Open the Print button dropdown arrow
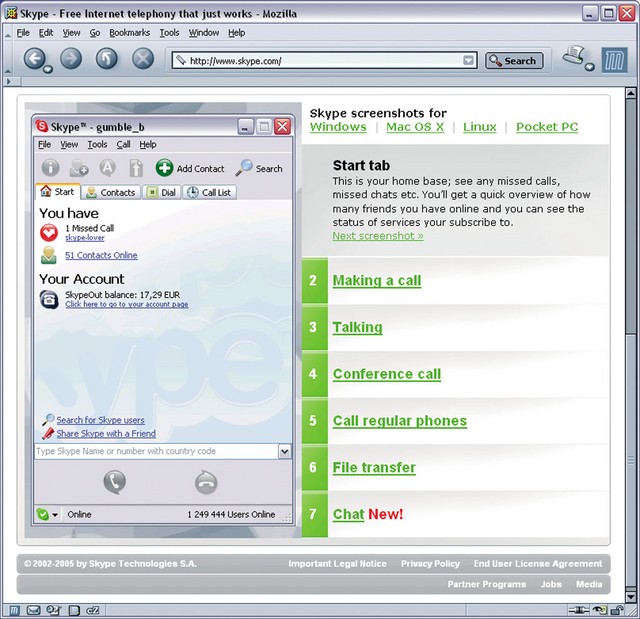 pos(590,67)
